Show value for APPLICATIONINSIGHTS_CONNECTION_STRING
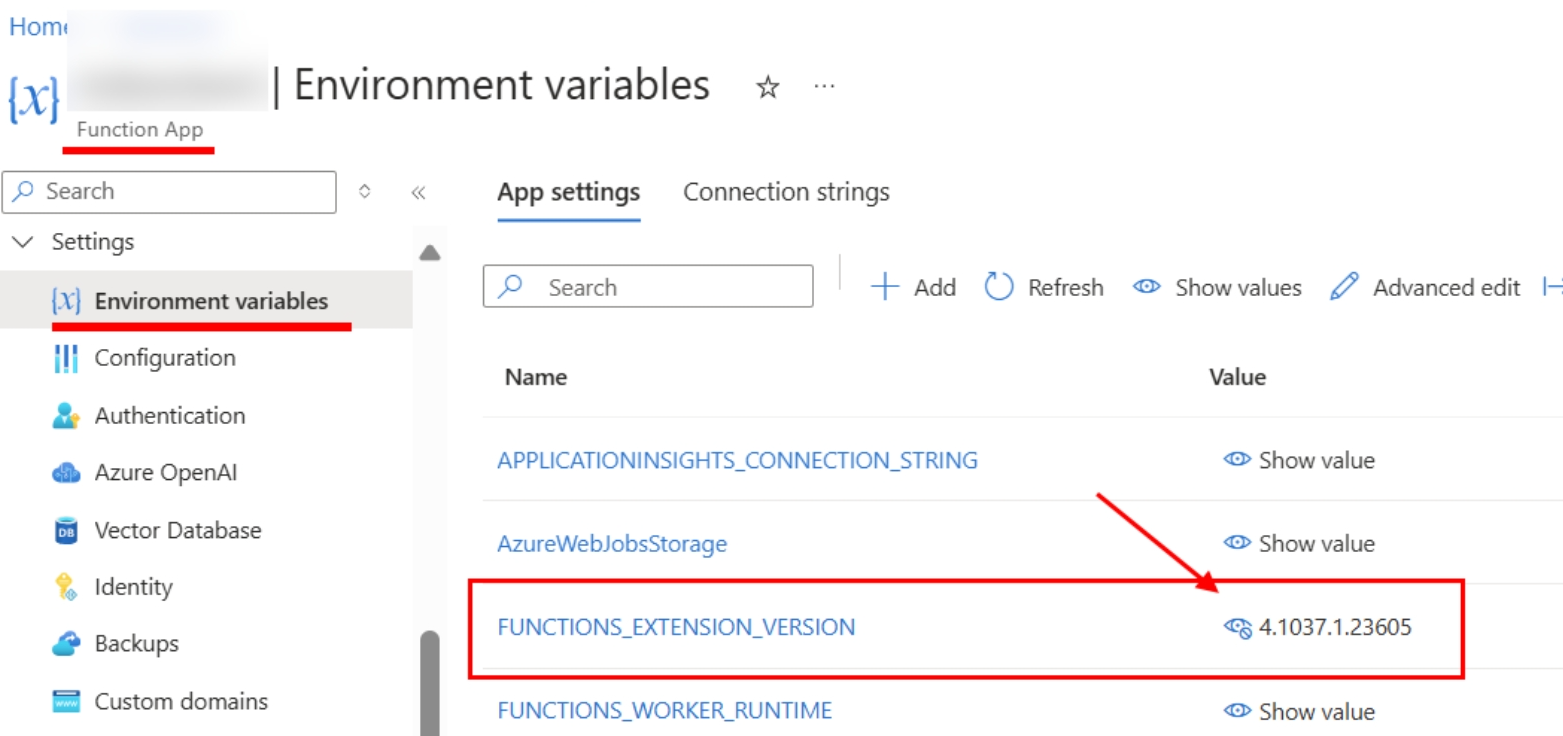1563x736 pixels. (1299, 460)
